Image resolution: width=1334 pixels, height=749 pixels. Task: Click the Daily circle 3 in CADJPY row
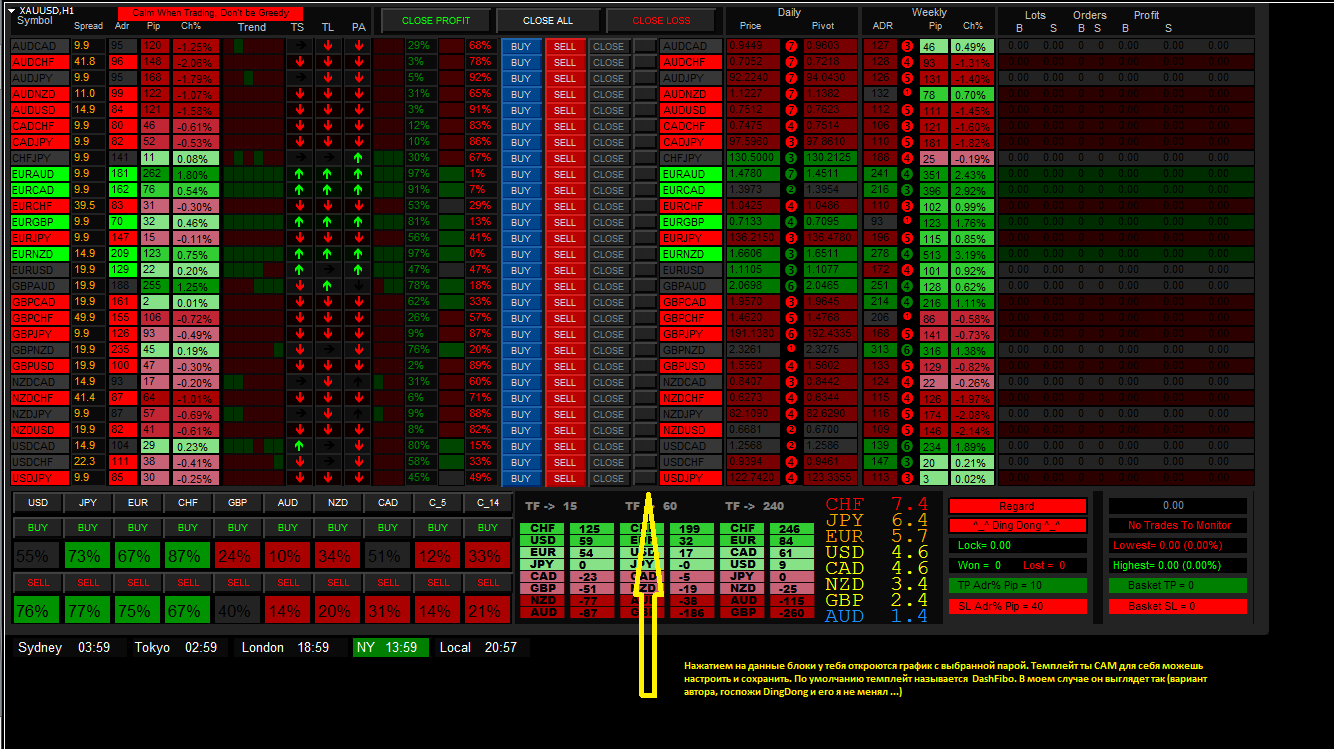coord(791,142)
